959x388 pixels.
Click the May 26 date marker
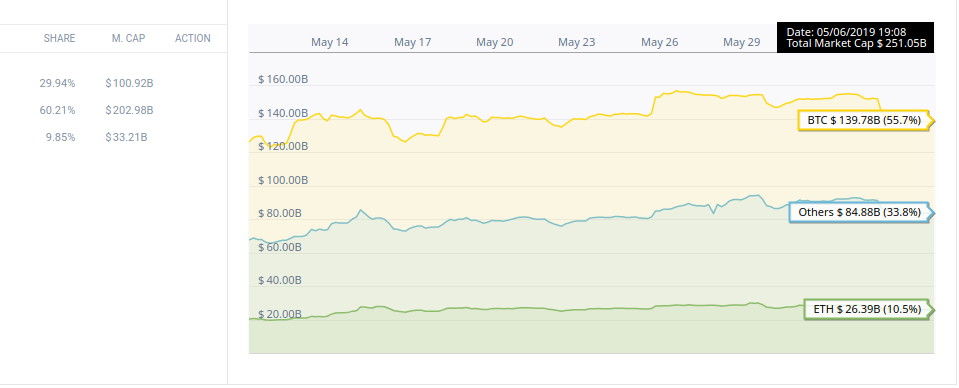point(660,42)
